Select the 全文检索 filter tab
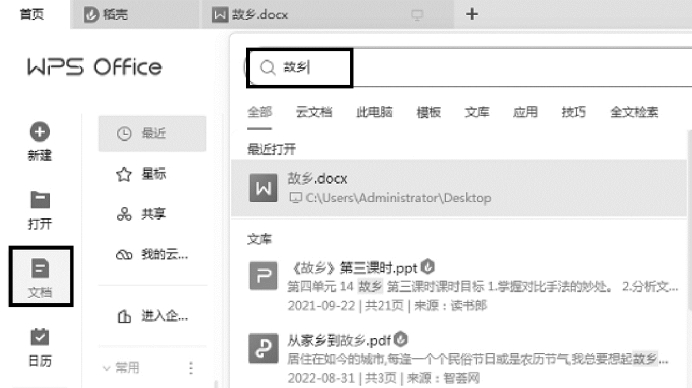This screenshot has height=388, width=692. point(634,112)
